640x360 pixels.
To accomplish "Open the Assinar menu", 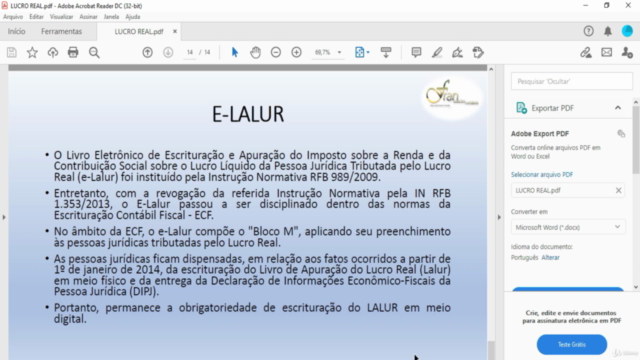I will coord(88,17).
